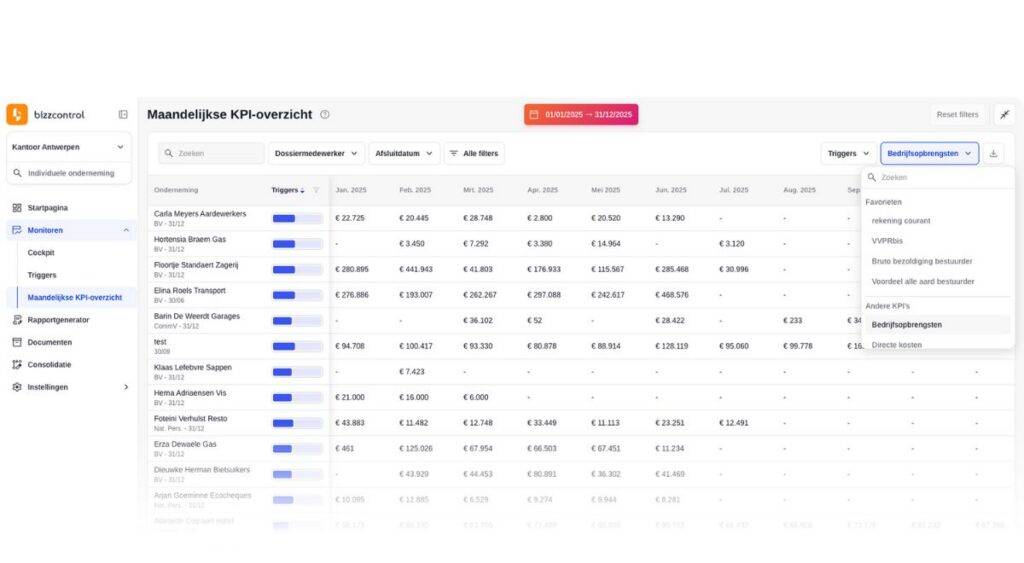Click the help icon beside Maandelijkse KPI-overzicht
This screenshot has width=1024, height=563.
click(x=325, y=115)
